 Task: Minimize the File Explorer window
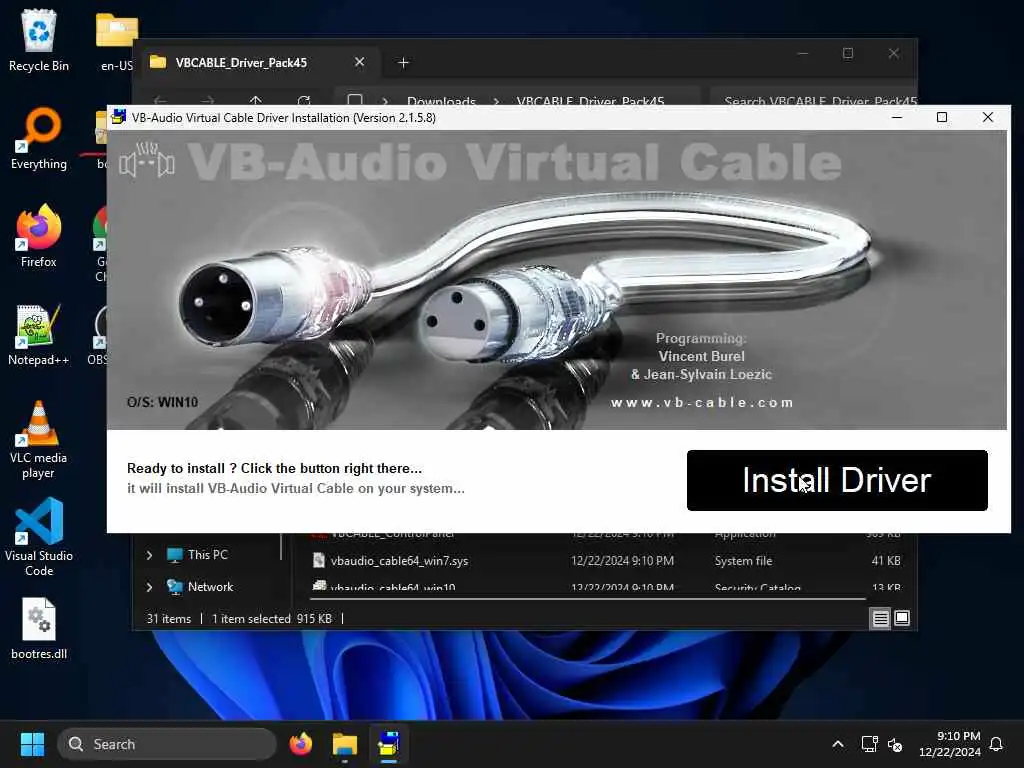pos(803,54)
